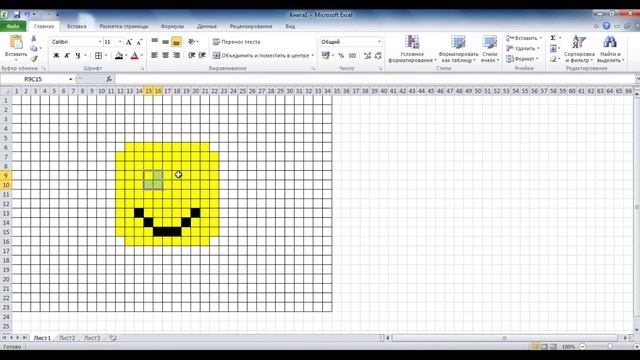Viewport: 640px width, 360px height.
Task: Open Форматировать как таблицу menu
Action: 458,49
